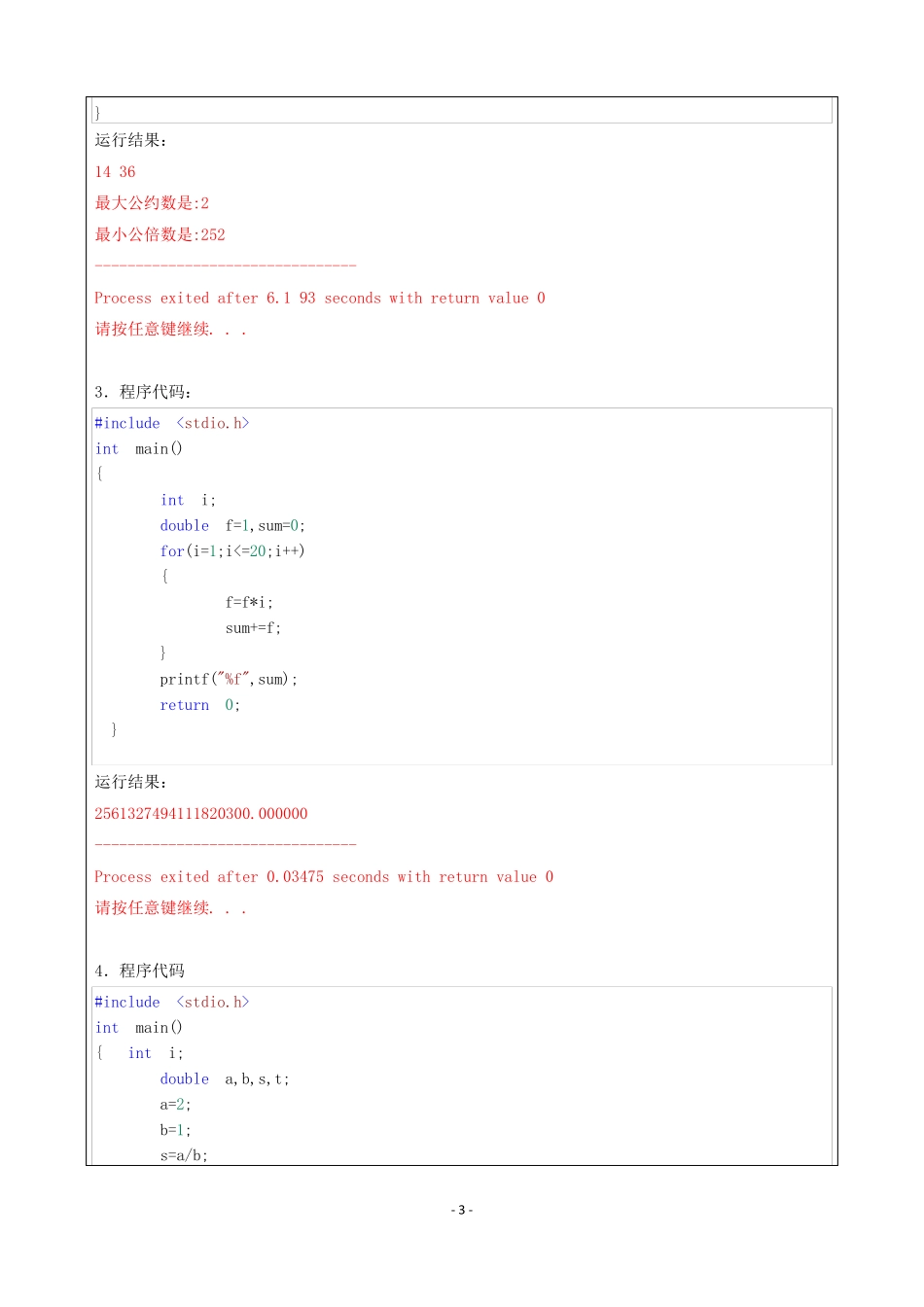
Task: Click 'double f=1,sum=0;' code line
Action: tap(232, 525)
